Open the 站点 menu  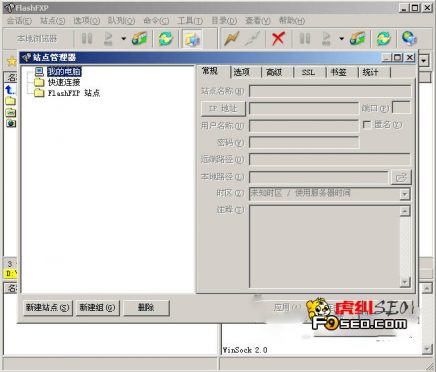click(52, 21)
